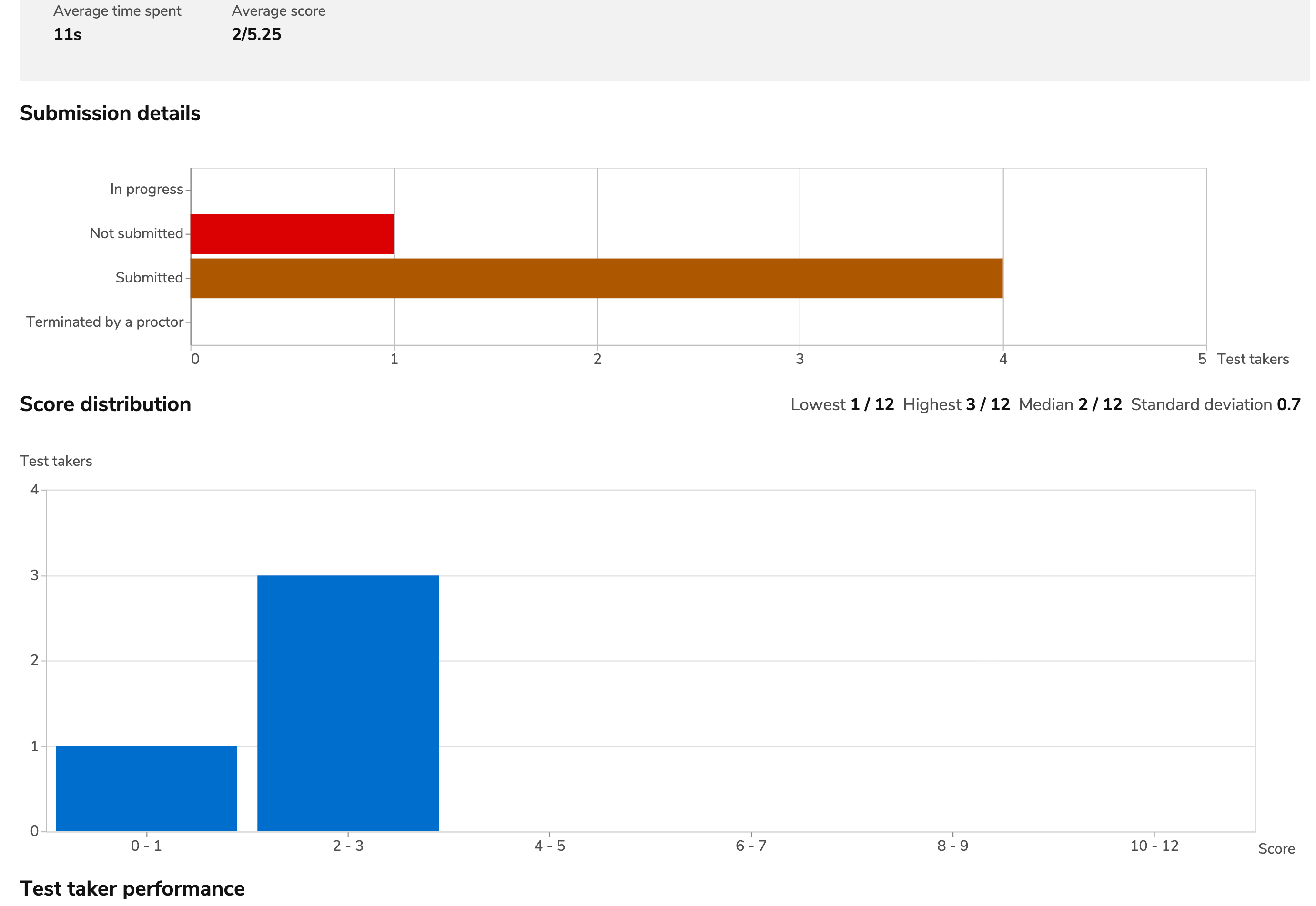This screenshot has height=906, width=1316.
Task: Click the Submitted axis label
Action: coord(149,278)
